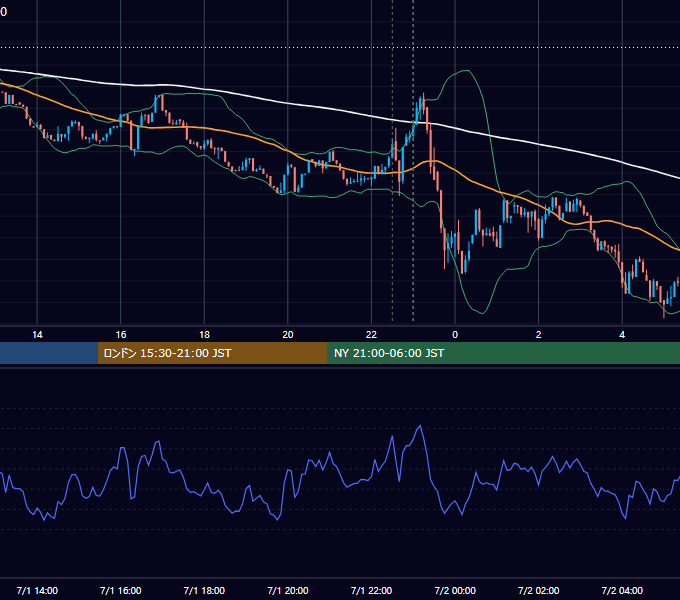Image resolution: width=680 pixels, height=600 pixels.
Task: Click the 18 hour label on price axis
Action: coord(204,335)
